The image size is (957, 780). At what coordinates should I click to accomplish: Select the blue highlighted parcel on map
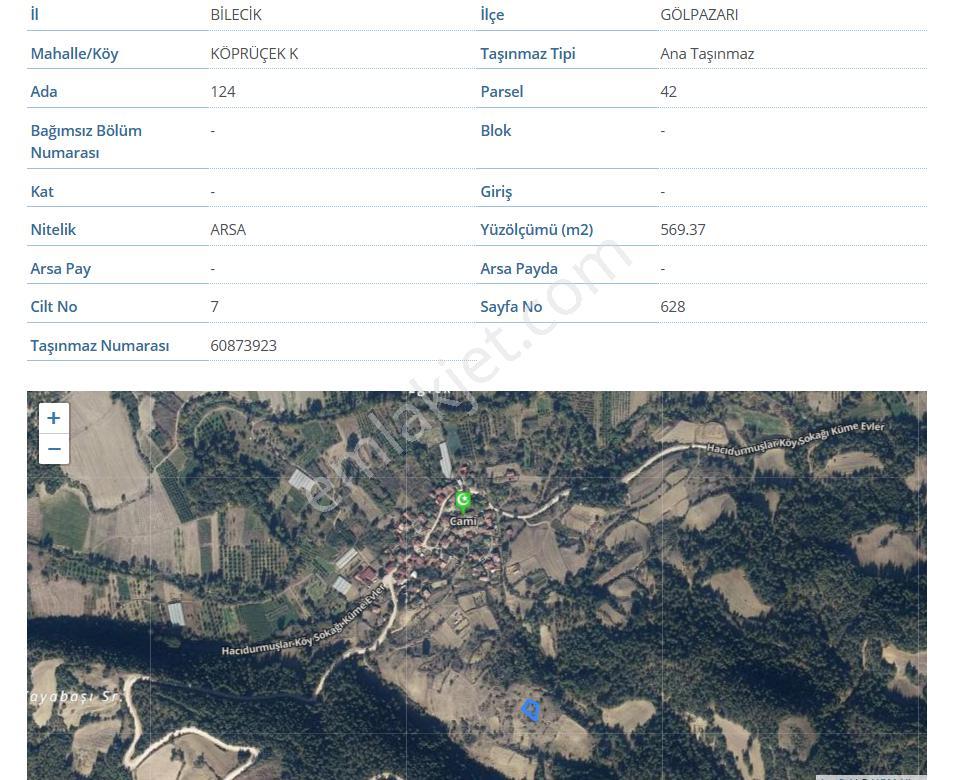coord(531,710)
